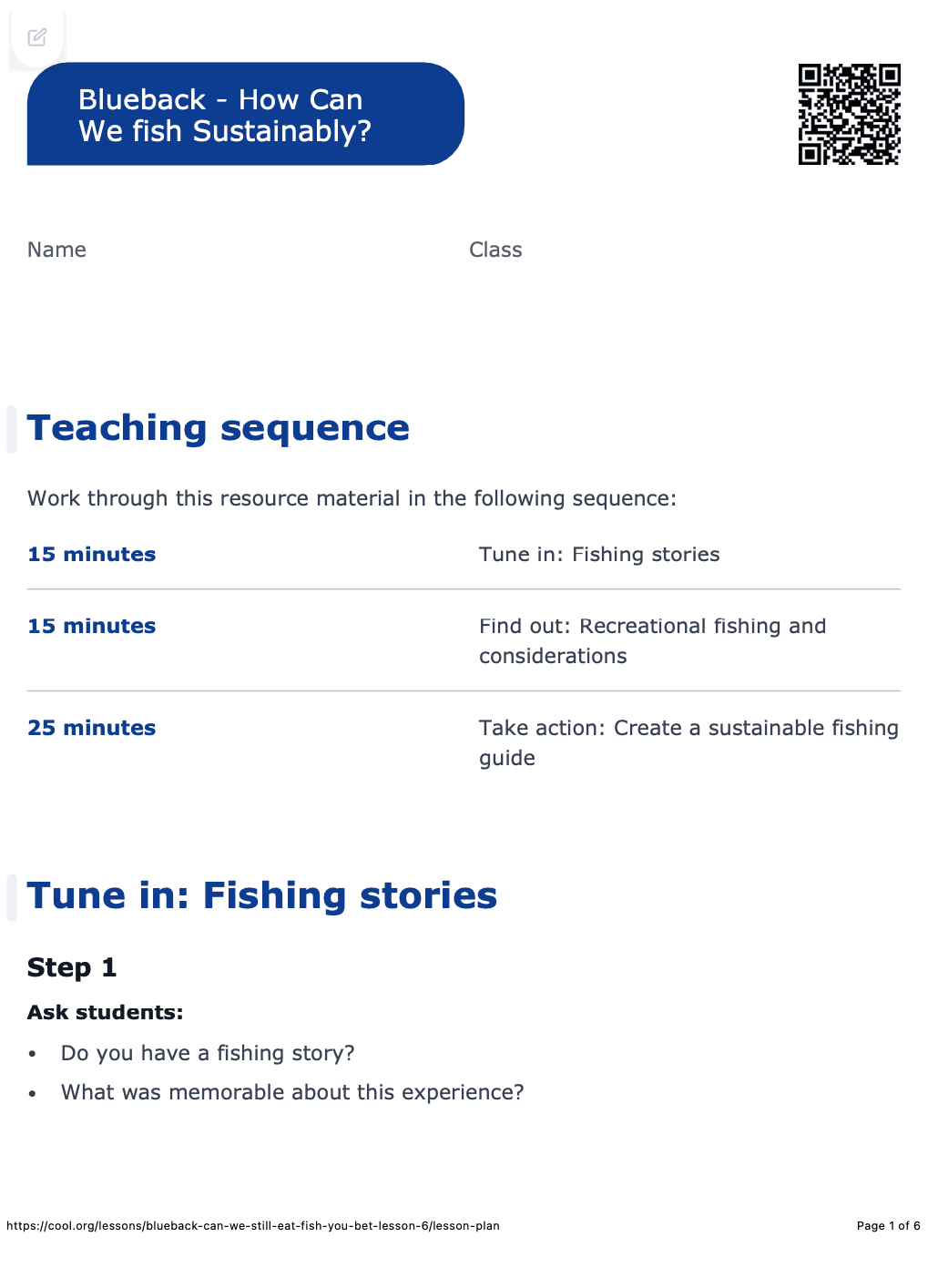Select 'Take action: Create a sustainable fishing guide'
The height and width of the screenshot is (1288, 938).
pos(688,742)
